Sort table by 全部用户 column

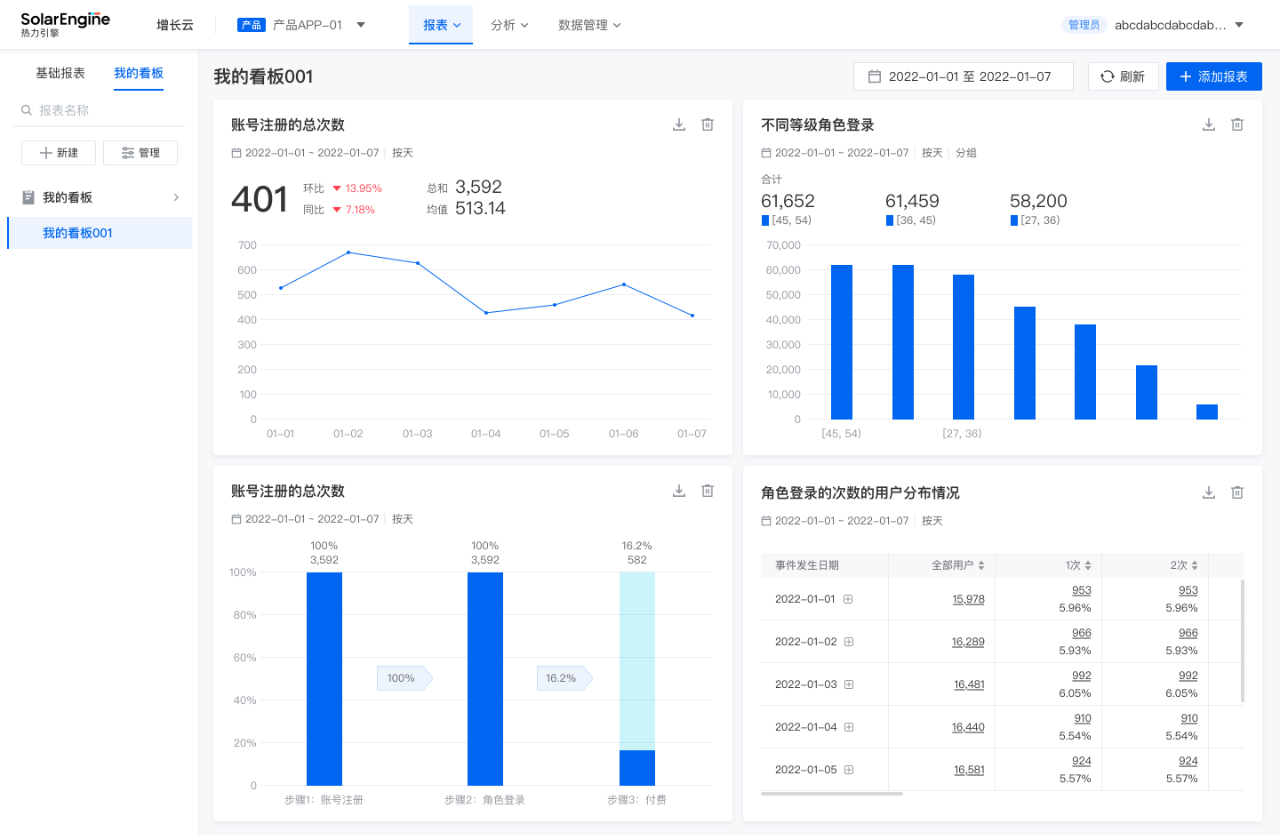point(981,566)
